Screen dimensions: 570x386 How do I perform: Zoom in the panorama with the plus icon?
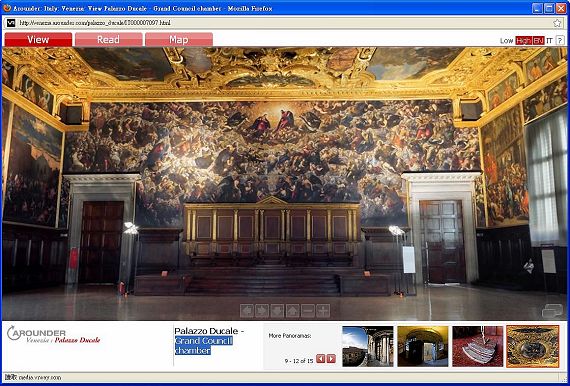(323, 311)
